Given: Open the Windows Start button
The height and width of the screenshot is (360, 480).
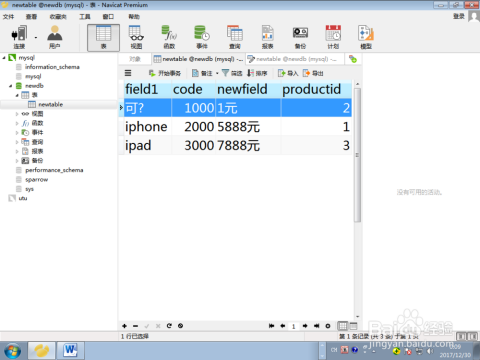Looking at the screenshot, I should pos(13,351).
